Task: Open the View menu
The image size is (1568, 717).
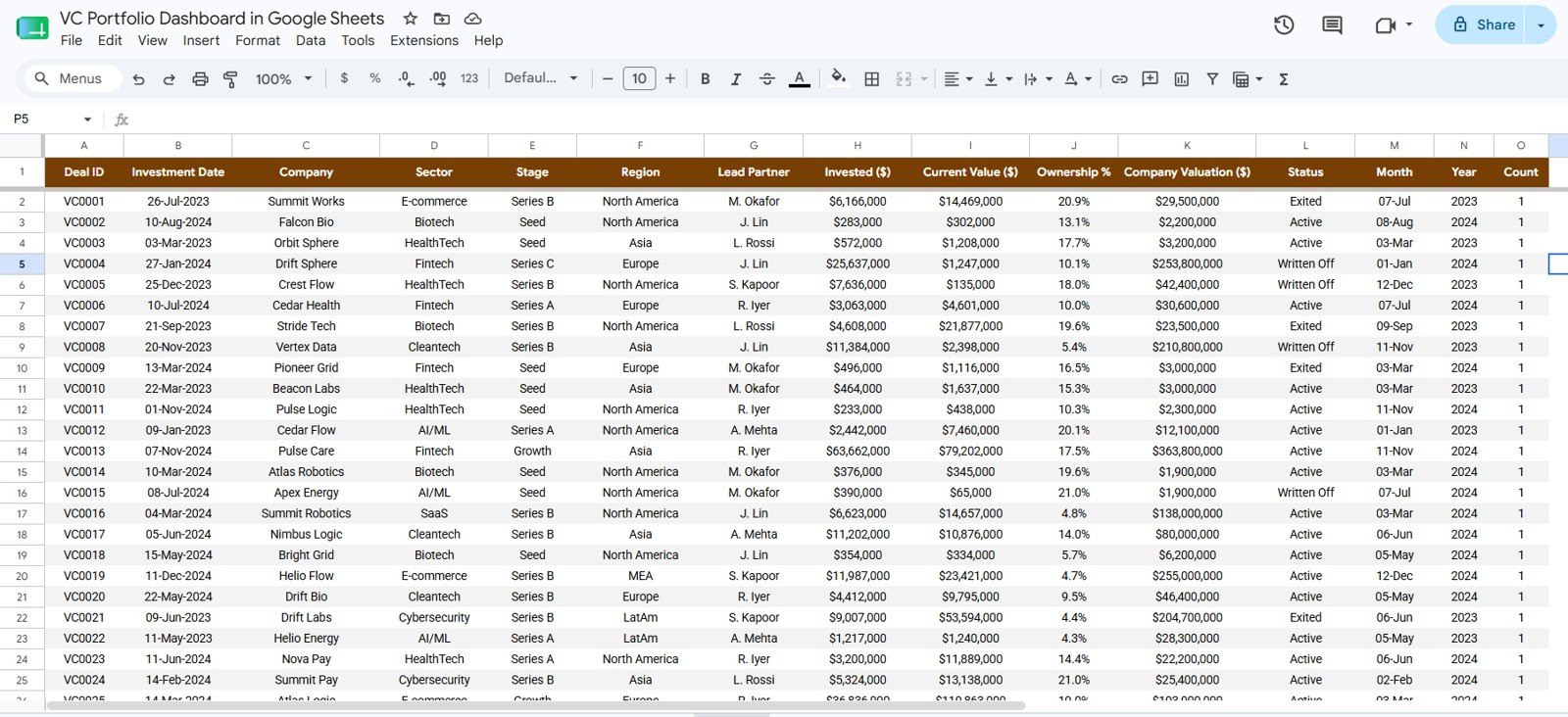Action: coord(152,40)
